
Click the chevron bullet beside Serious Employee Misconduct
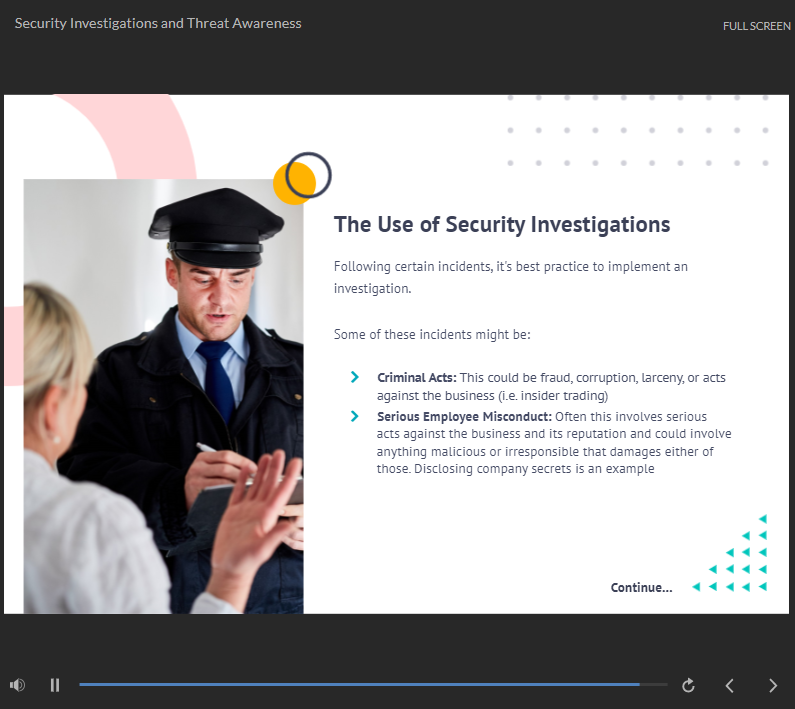point(355,416)
